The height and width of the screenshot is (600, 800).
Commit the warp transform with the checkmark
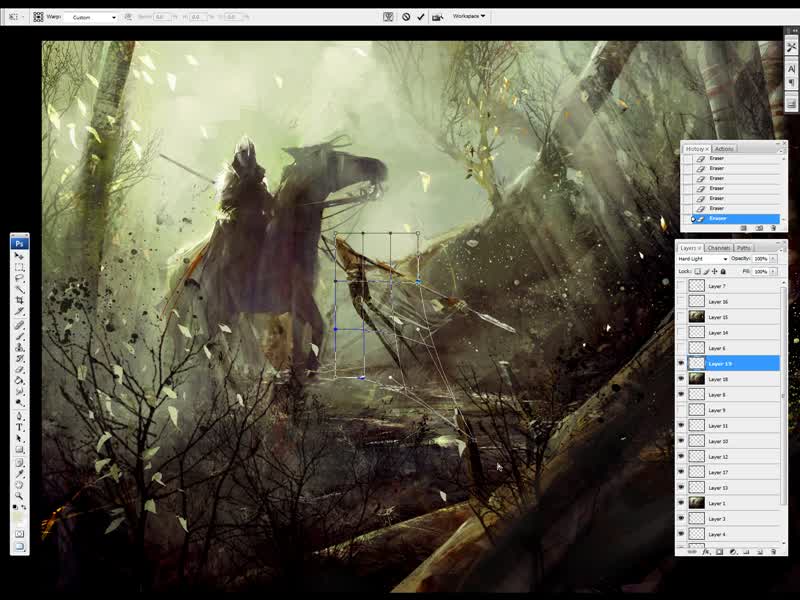click(421, 17)
